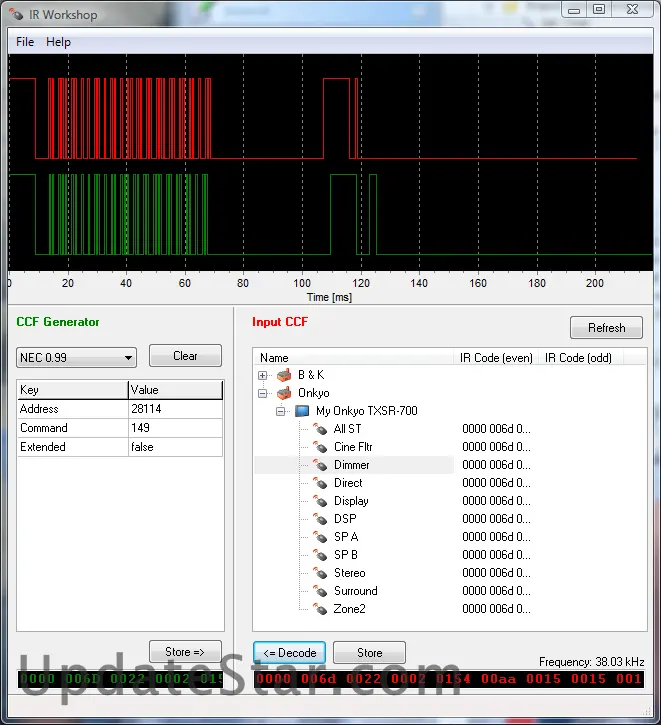The image size is (661, 725).
Task: Click the remote icon next to Surround
Action: [321, 591]
